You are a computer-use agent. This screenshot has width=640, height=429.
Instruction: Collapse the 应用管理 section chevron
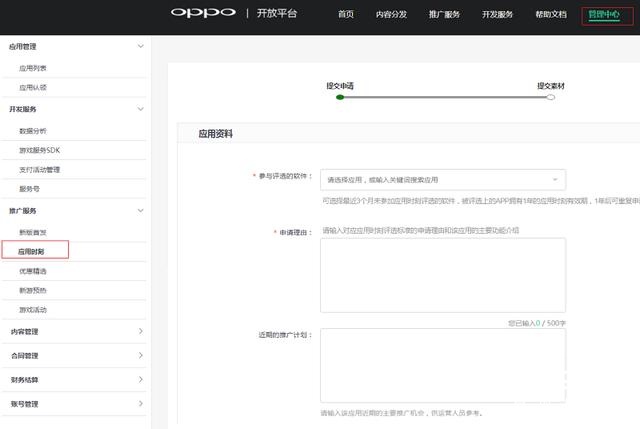pyautogui.click(x=140, y=46)
